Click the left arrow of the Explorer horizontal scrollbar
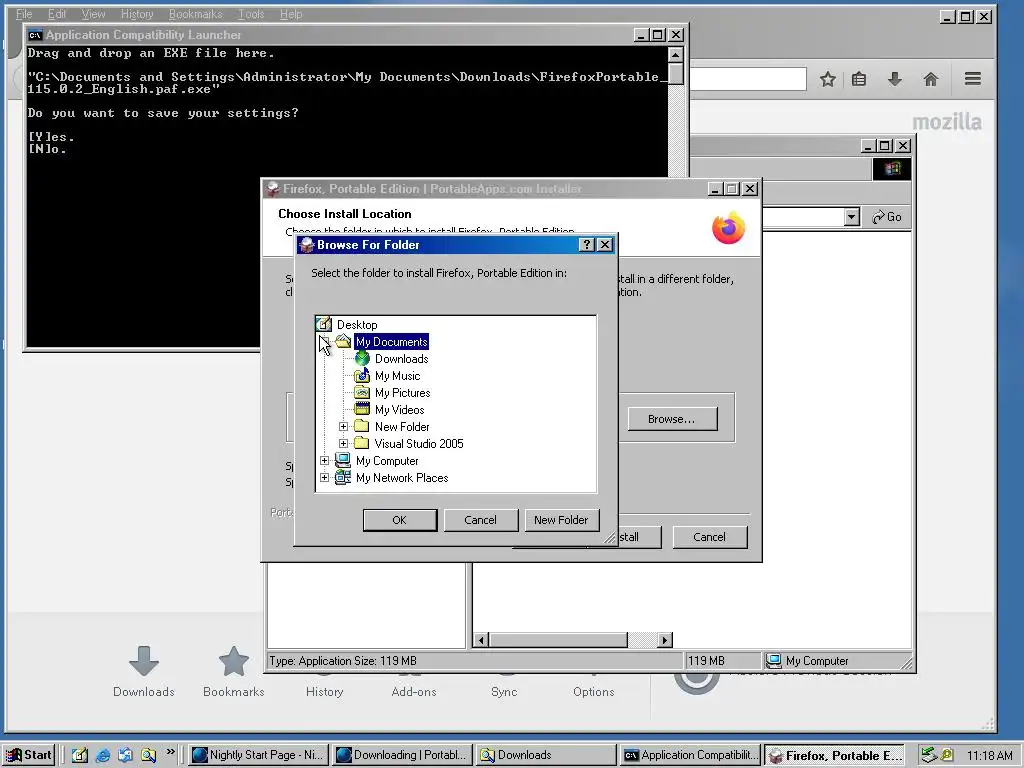Image resolution: width=1024 pixels, height=768 pixels. point(481,640)
